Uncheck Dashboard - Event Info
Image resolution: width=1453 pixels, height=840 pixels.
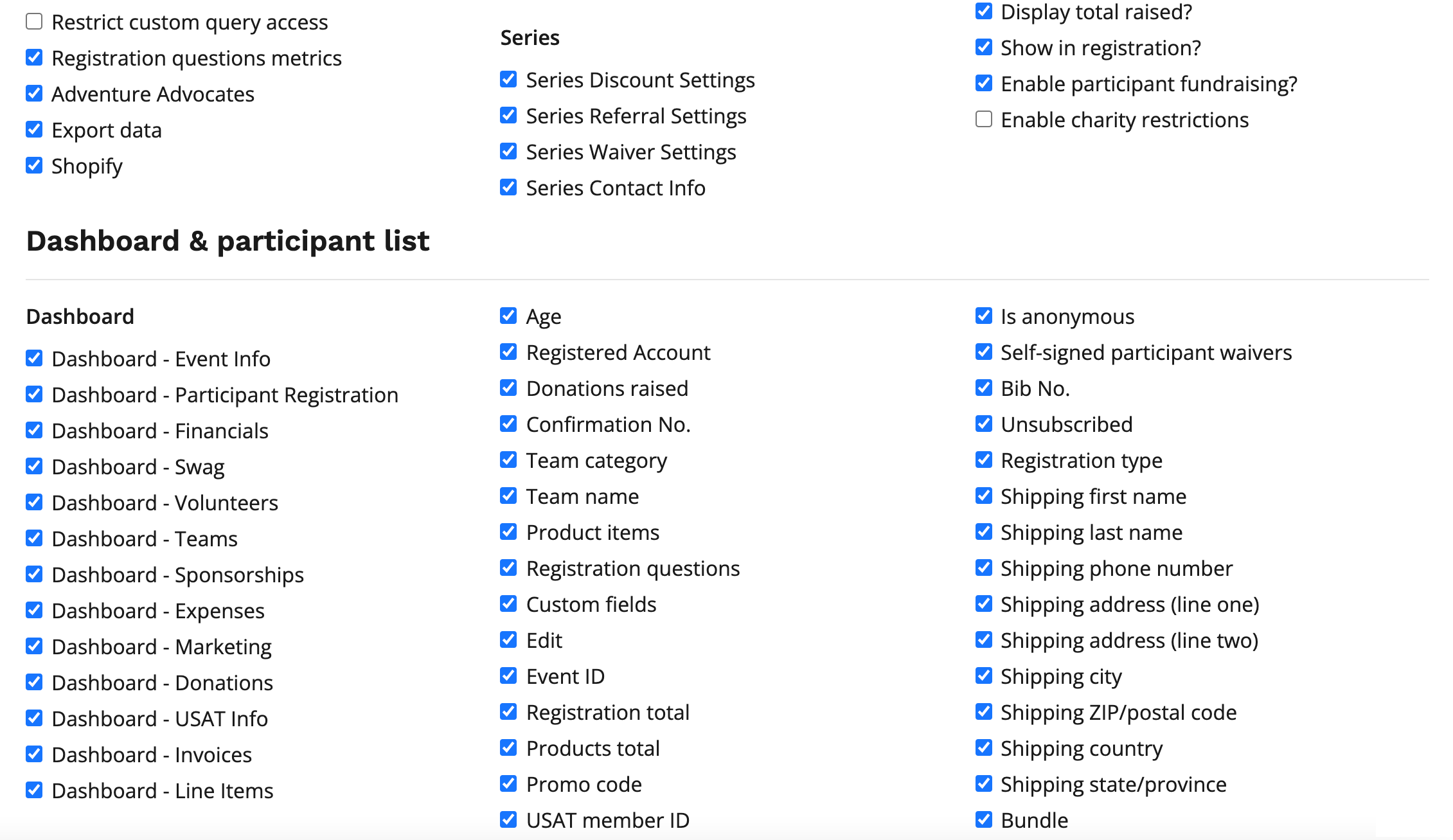34,359
